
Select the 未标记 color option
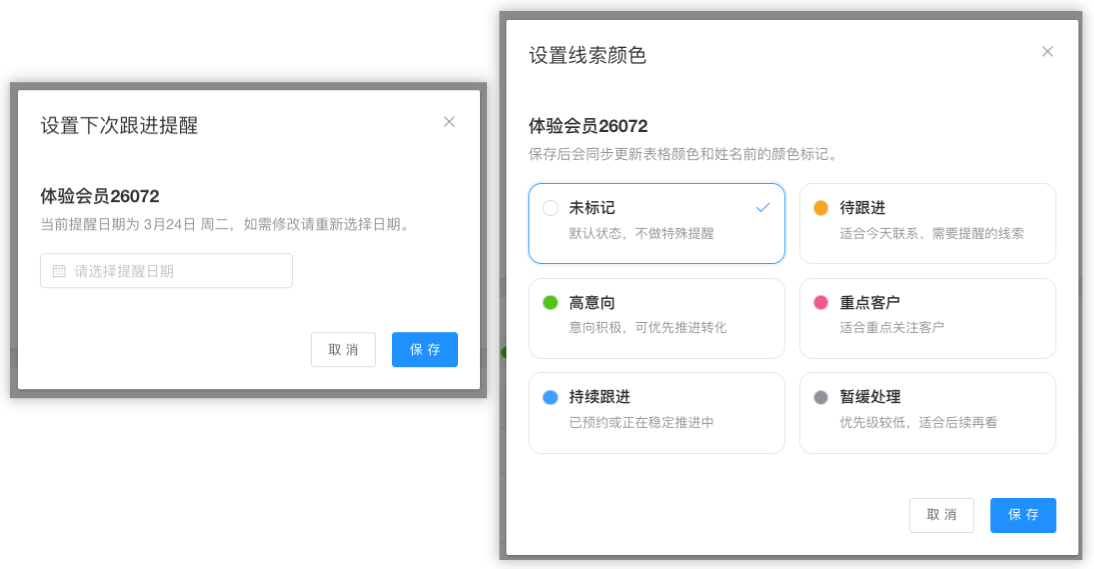point(656,223)
